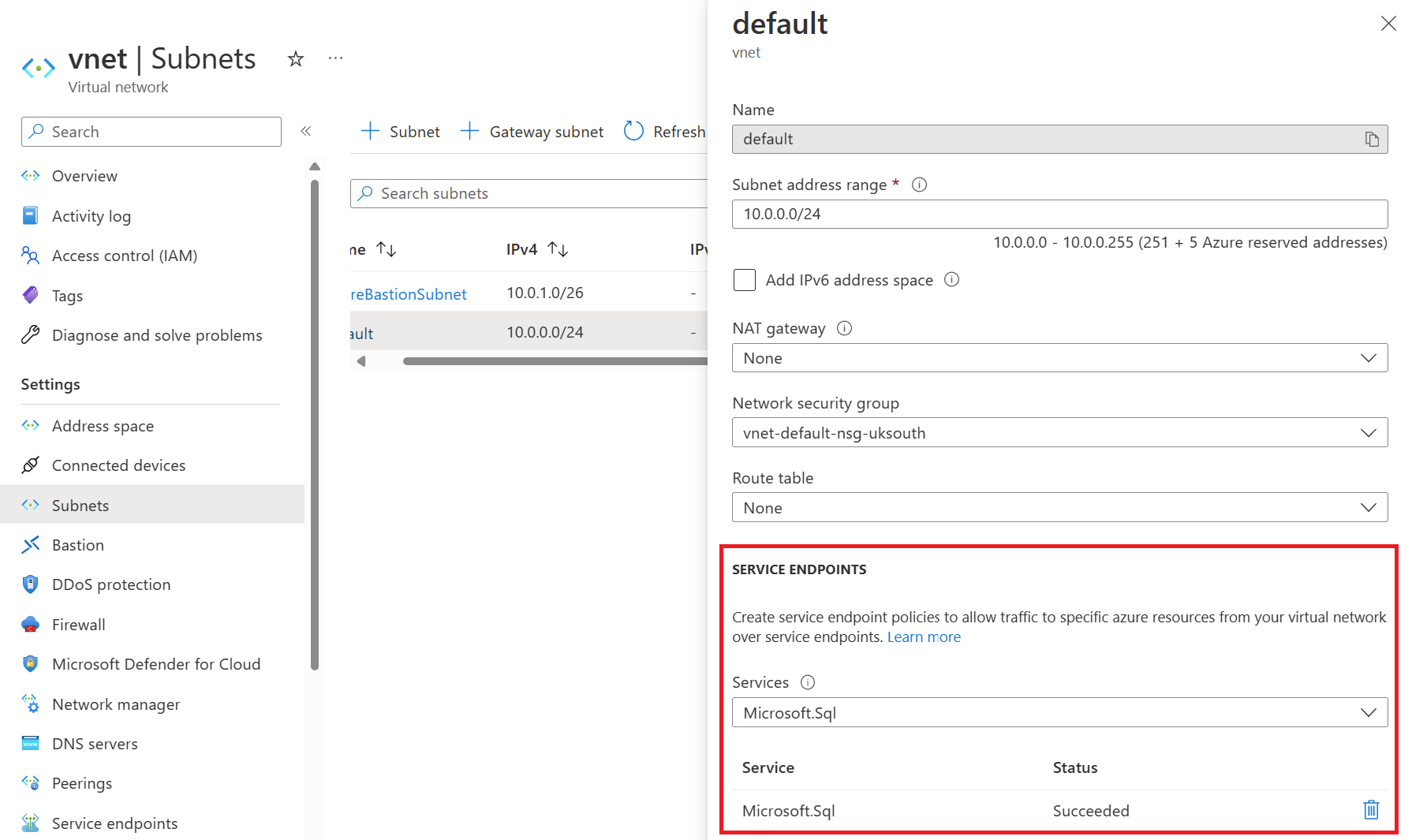Open the more options ellipsis beside vnet Subnets

[336, 58]
